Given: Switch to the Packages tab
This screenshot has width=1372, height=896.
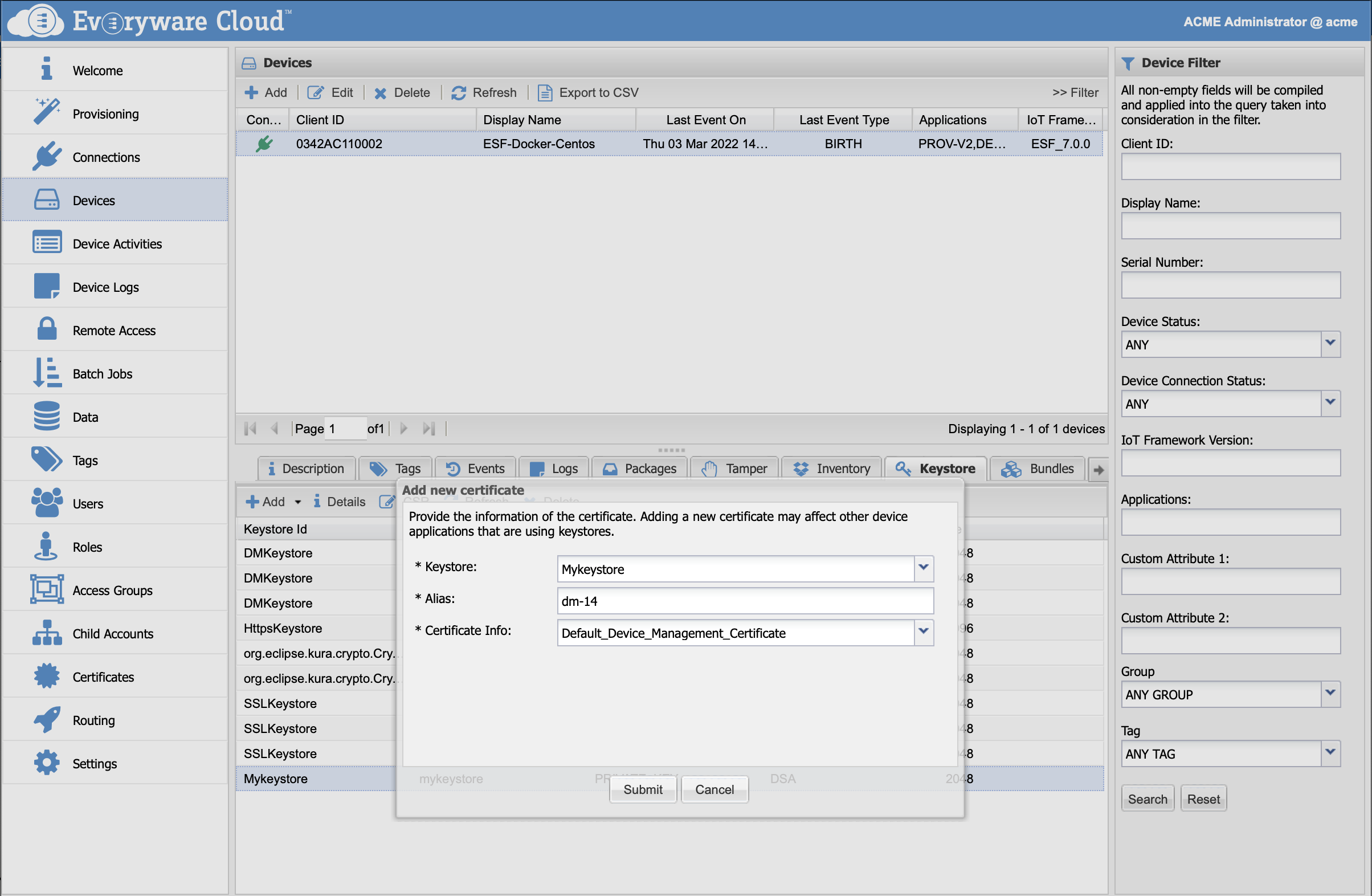Looking at the screenshot, I should [639, 468].
